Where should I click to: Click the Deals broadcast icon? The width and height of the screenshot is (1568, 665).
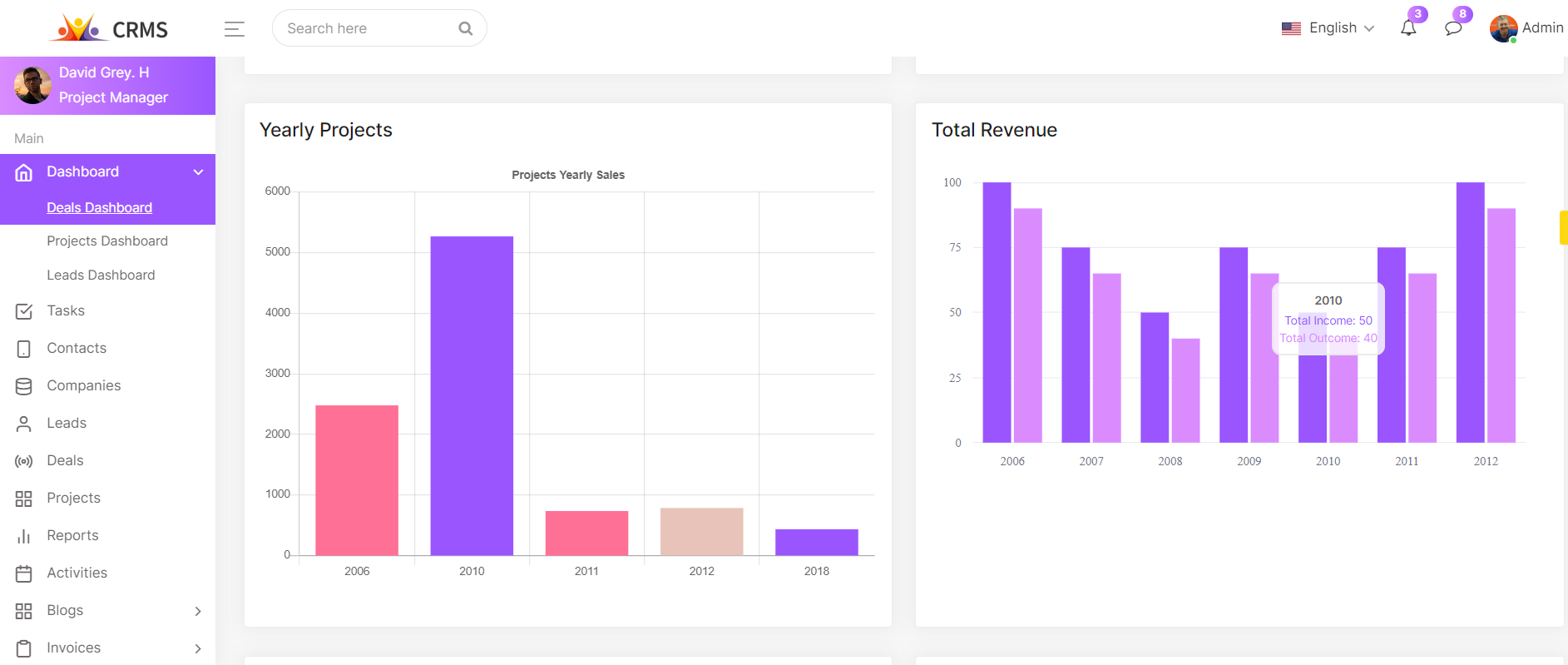coord(24,461)
